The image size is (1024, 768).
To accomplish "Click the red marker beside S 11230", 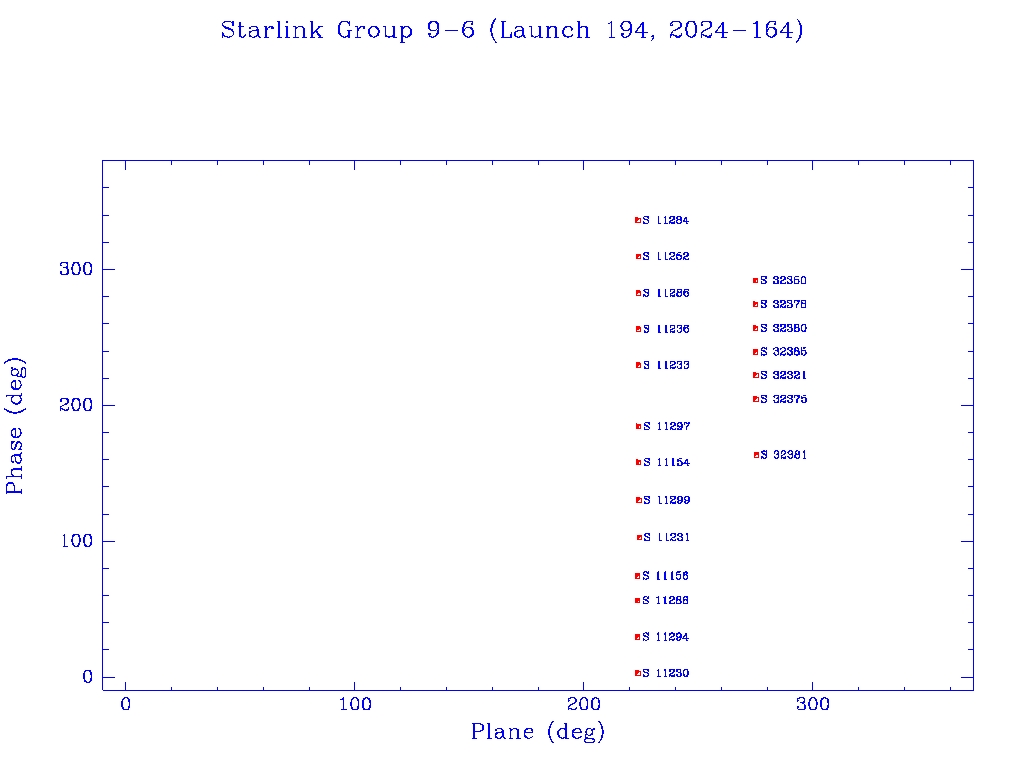I will pos(637,673).
